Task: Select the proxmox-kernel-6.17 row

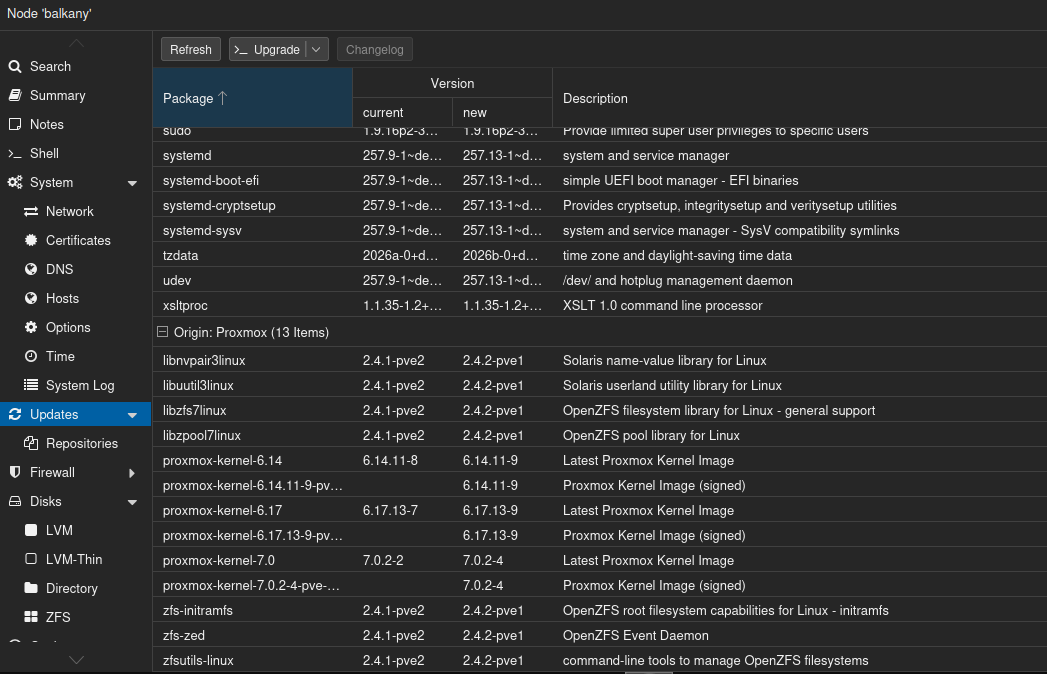Action: [x=600, y=510]
